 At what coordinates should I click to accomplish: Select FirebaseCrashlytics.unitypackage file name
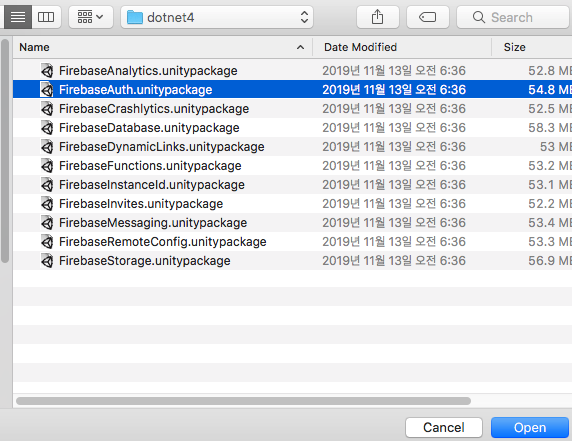click(154, 109)
